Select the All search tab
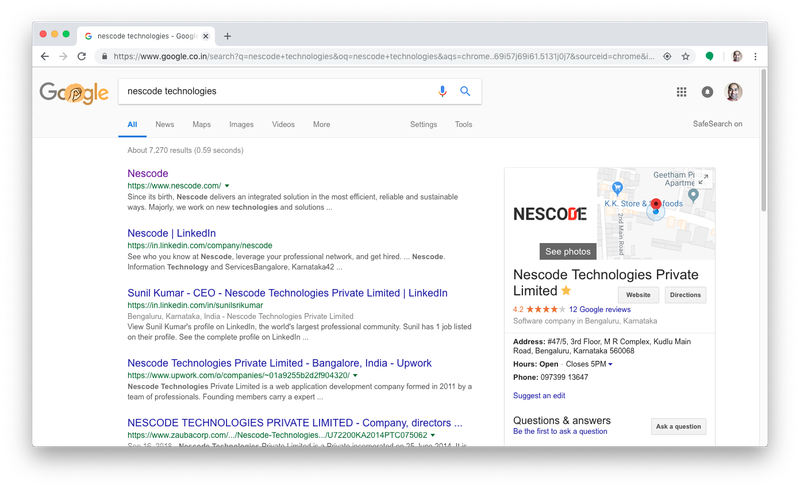The width and height of the screenshot is (800, 489). pyautogui.click(x=132, y=124)
